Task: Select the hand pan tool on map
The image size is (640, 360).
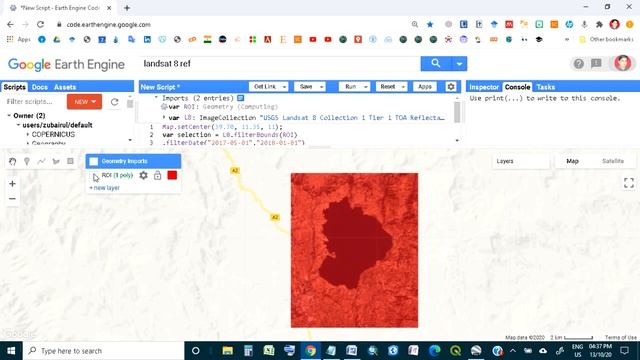Action: tap(12, 162)
